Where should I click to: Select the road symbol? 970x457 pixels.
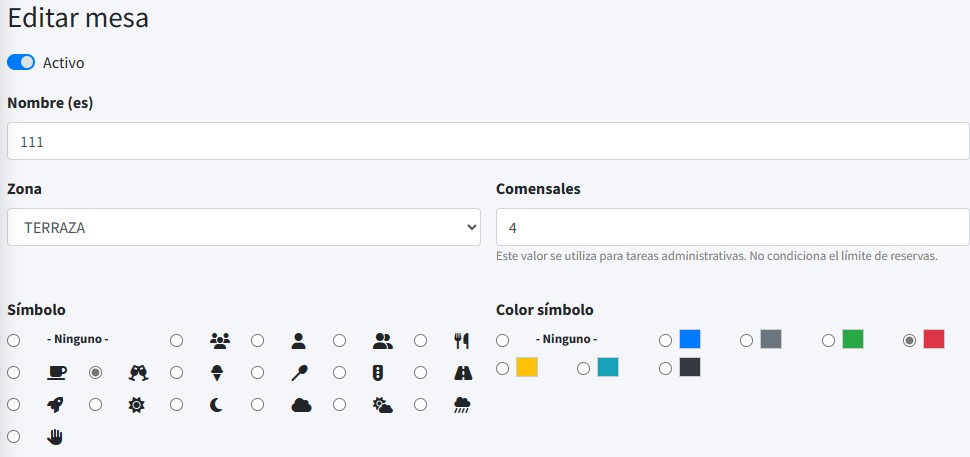point(421,373)
